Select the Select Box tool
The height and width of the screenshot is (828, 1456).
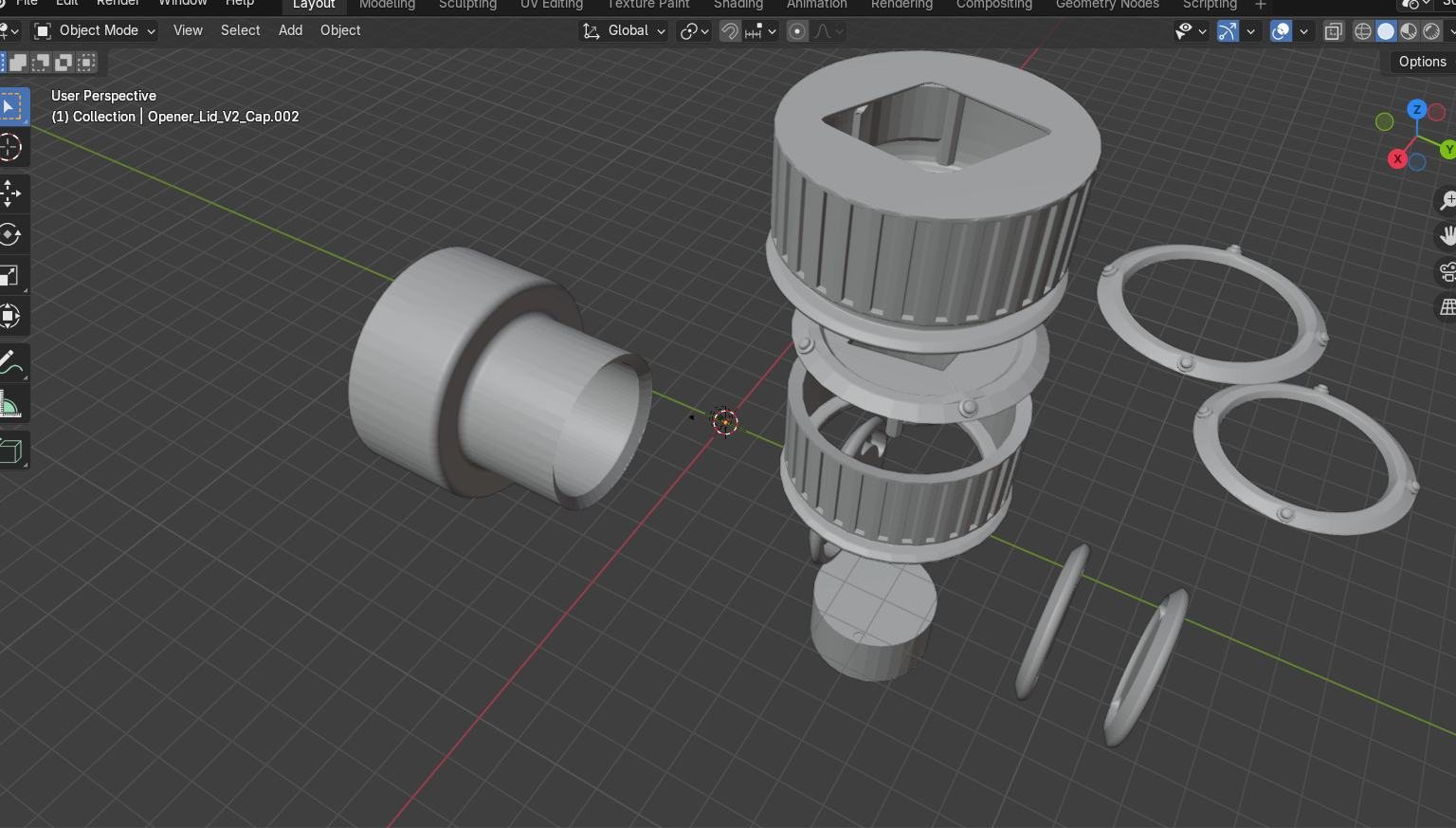pos(10,106)
